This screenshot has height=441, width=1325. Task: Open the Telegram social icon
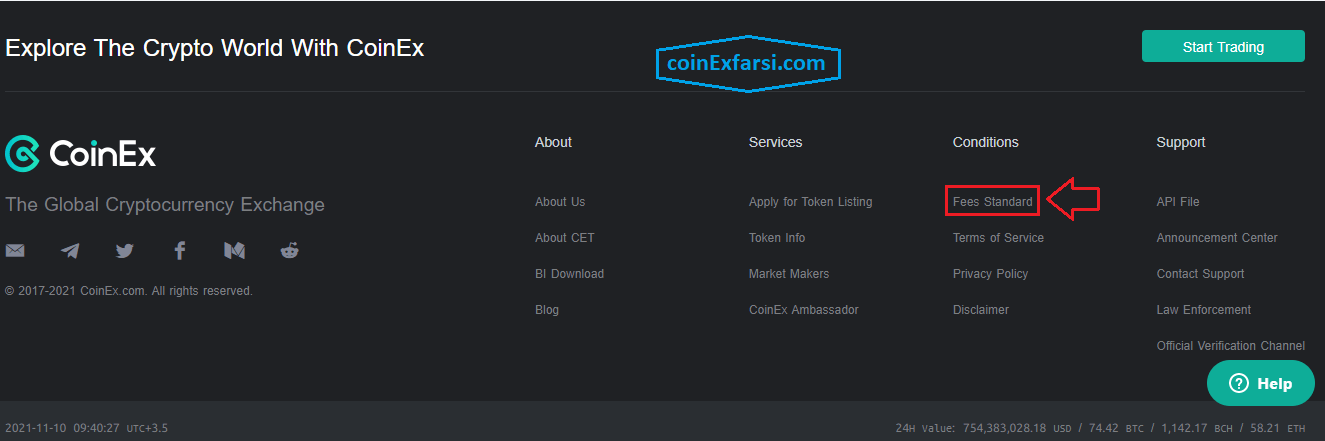(x=70, y=250)
